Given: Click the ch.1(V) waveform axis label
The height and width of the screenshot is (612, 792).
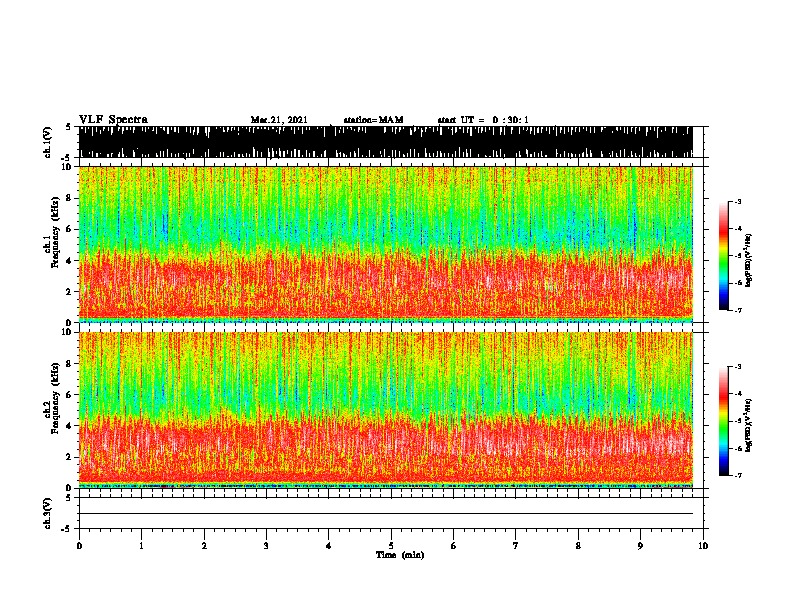Looking at the screenshot, I should tap(47, 142).
